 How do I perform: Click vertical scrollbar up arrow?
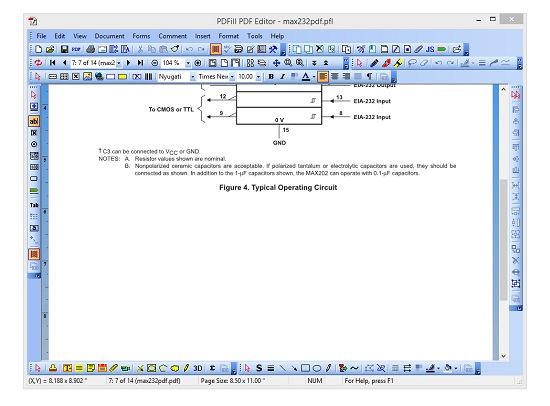click(503, 89)
